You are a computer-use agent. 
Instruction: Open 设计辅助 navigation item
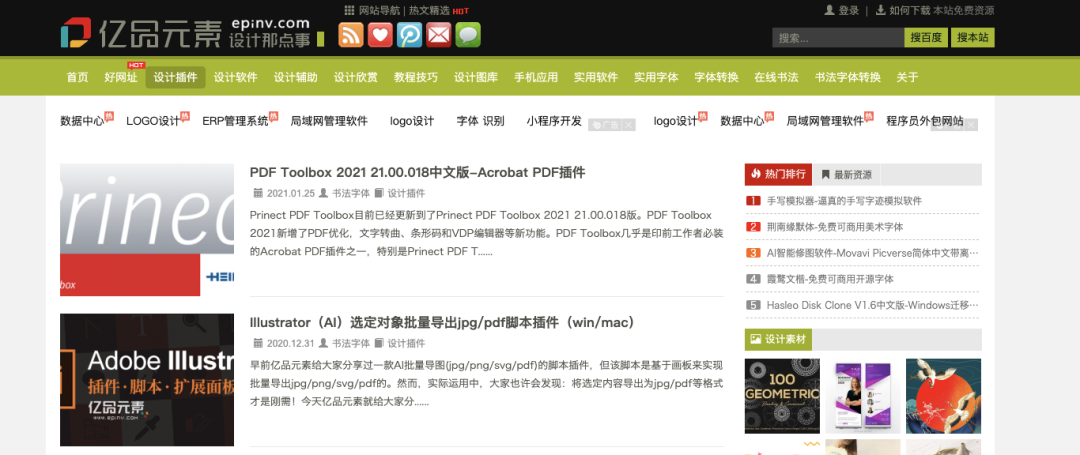pos(295,77)
